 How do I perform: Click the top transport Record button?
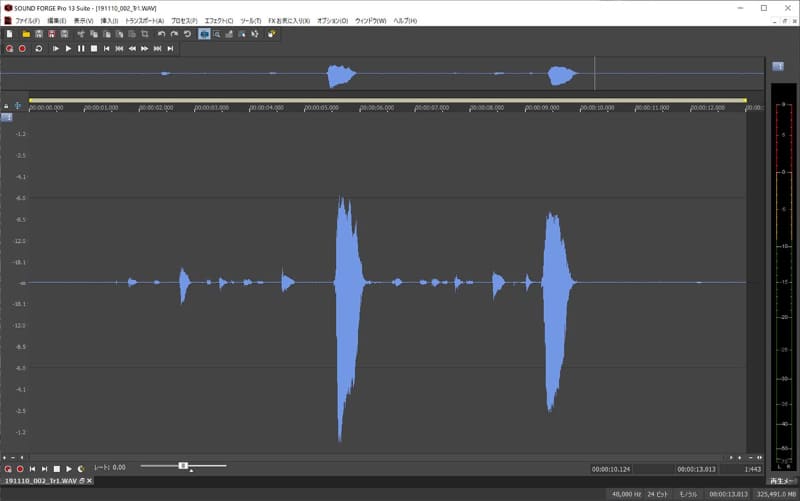point(22,48)
